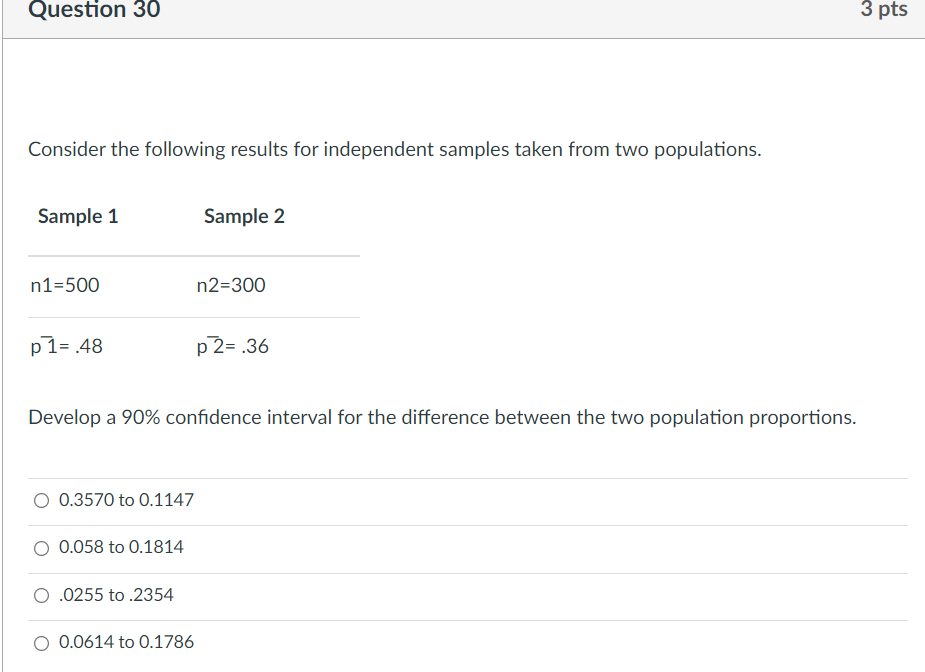925x672 pixels.
Task: Click the p̄2= .36 table cell
Action: pos(233,348)
